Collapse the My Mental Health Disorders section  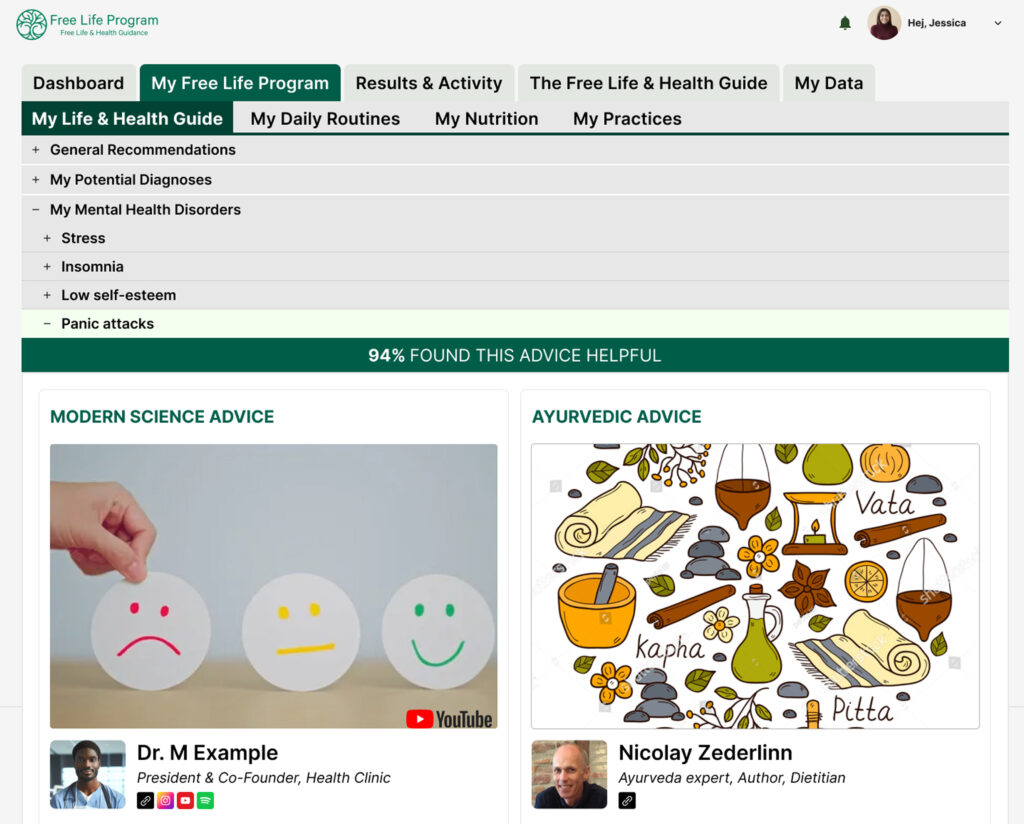point(515,210)
